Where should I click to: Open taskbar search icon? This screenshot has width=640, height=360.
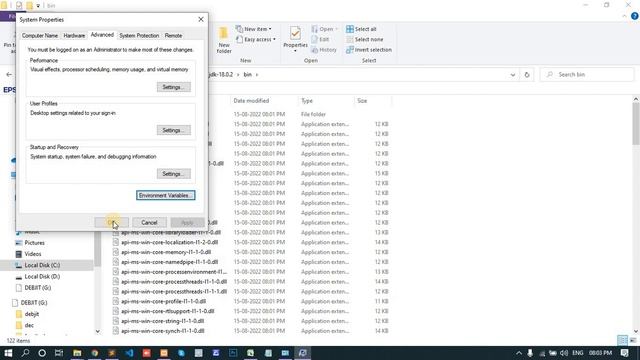[25, 353]
